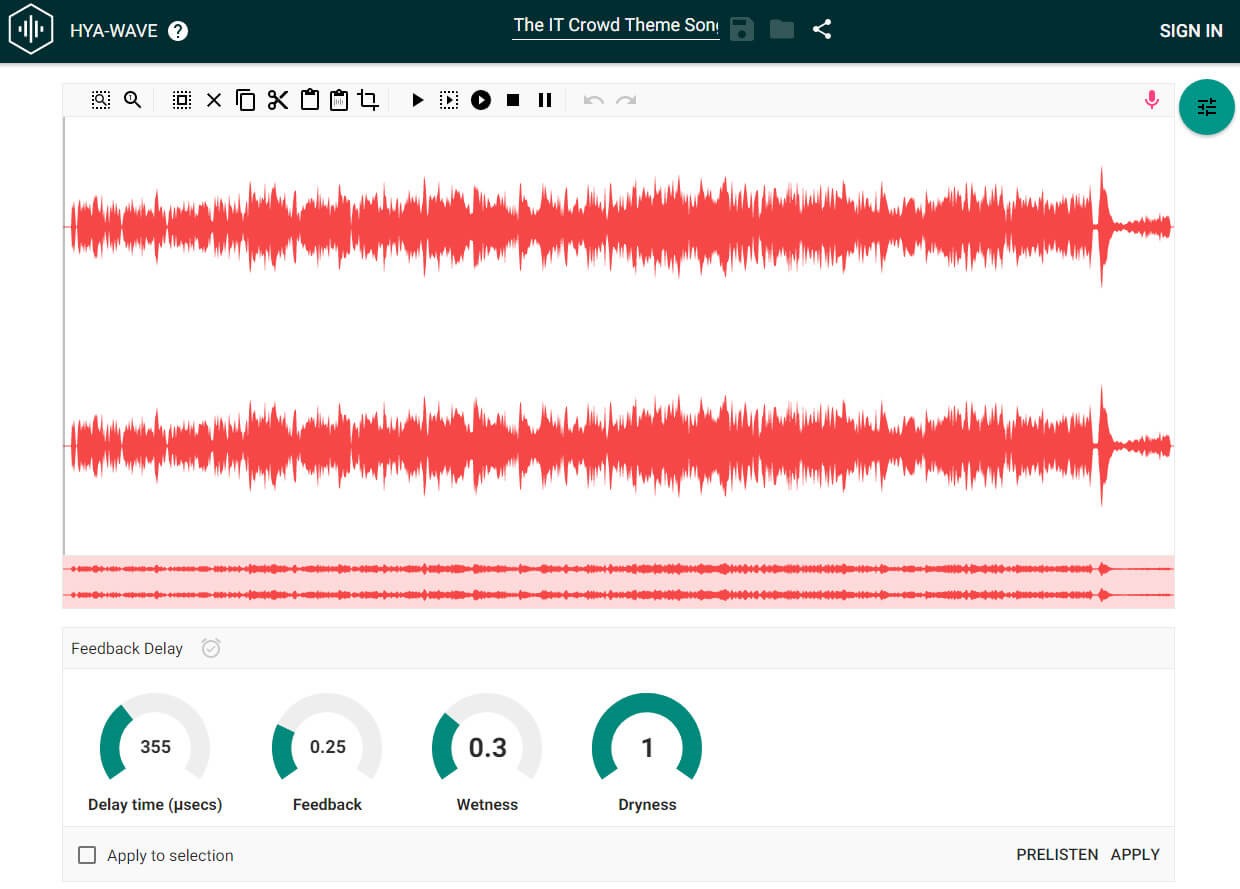Enable the Apply to selection checkbox
The image size is (1240, 889).
click(88, 855)
